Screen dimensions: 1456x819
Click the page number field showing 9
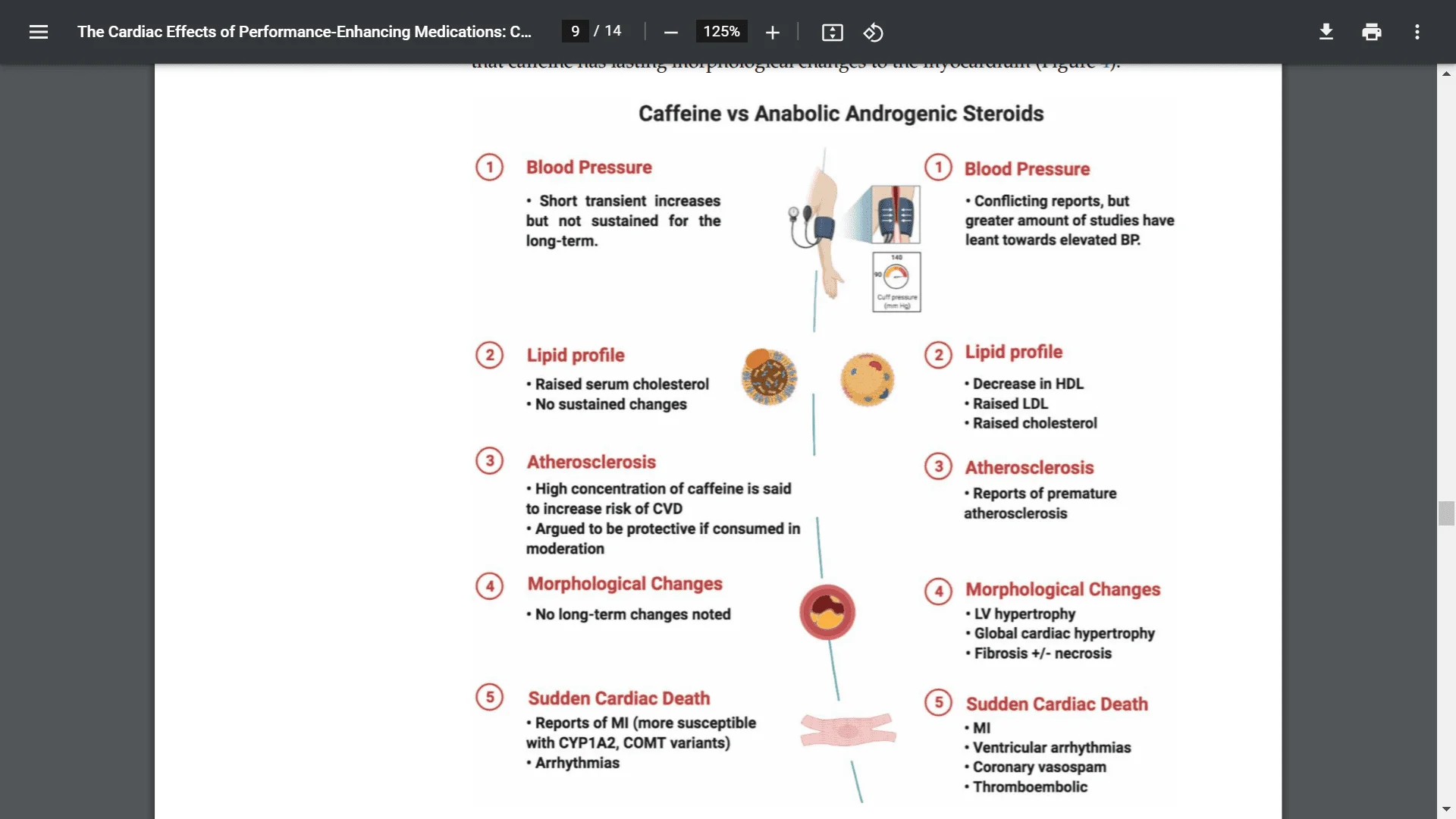click(x=575, y=31)
